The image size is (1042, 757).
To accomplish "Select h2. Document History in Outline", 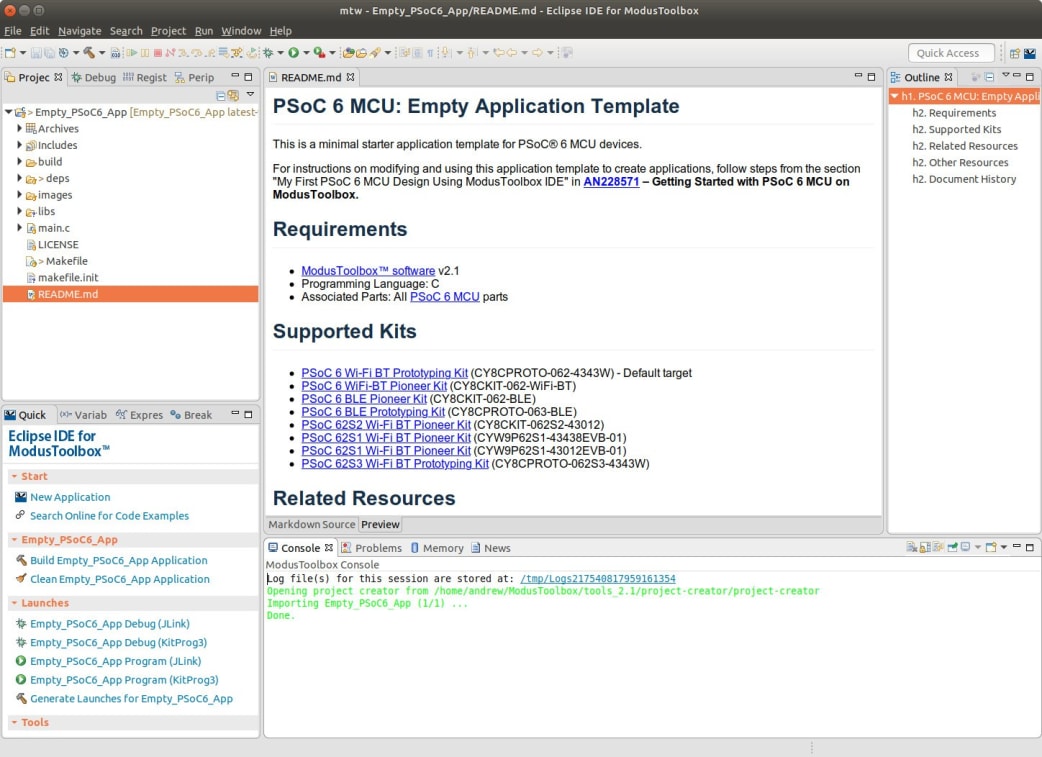I will (x=964, y=179).
